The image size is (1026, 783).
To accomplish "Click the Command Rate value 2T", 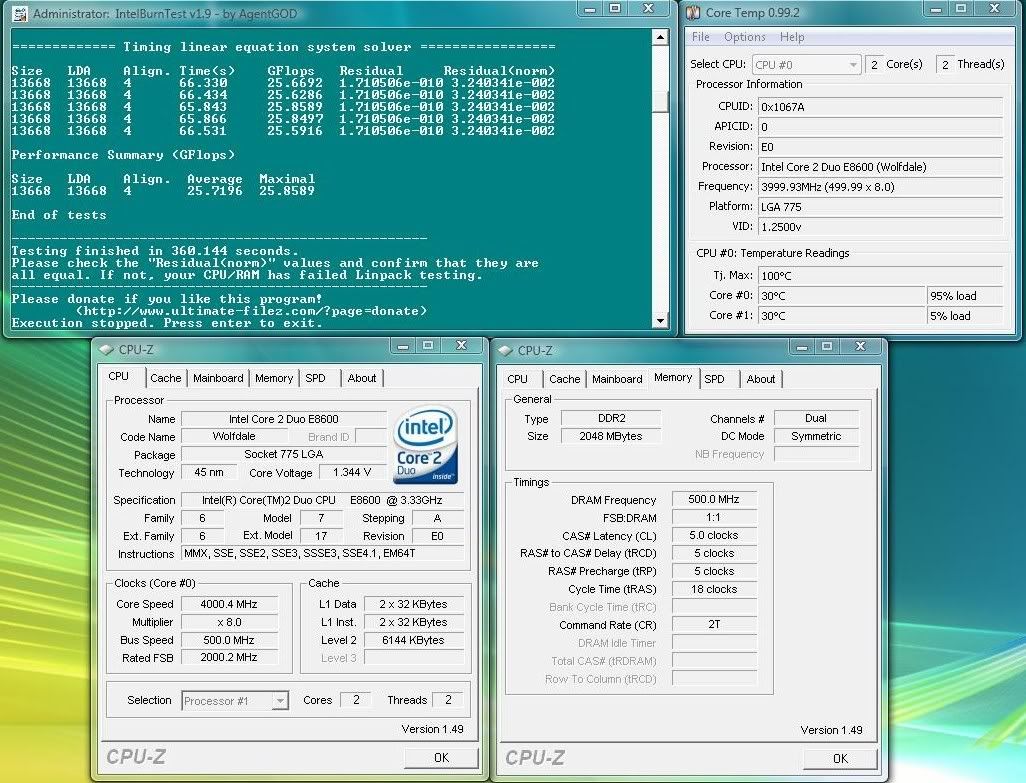I will (714, 625).
